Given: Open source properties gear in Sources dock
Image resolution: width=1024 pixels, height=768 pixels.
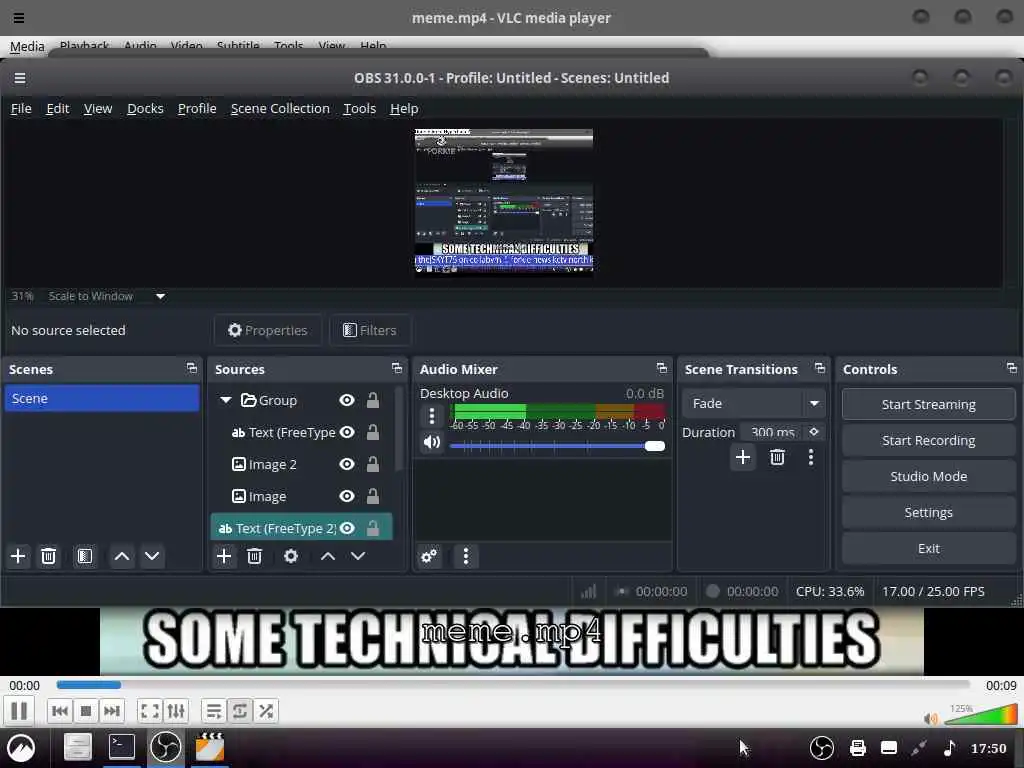Looking at the screenshot, I should click(291, 556).
